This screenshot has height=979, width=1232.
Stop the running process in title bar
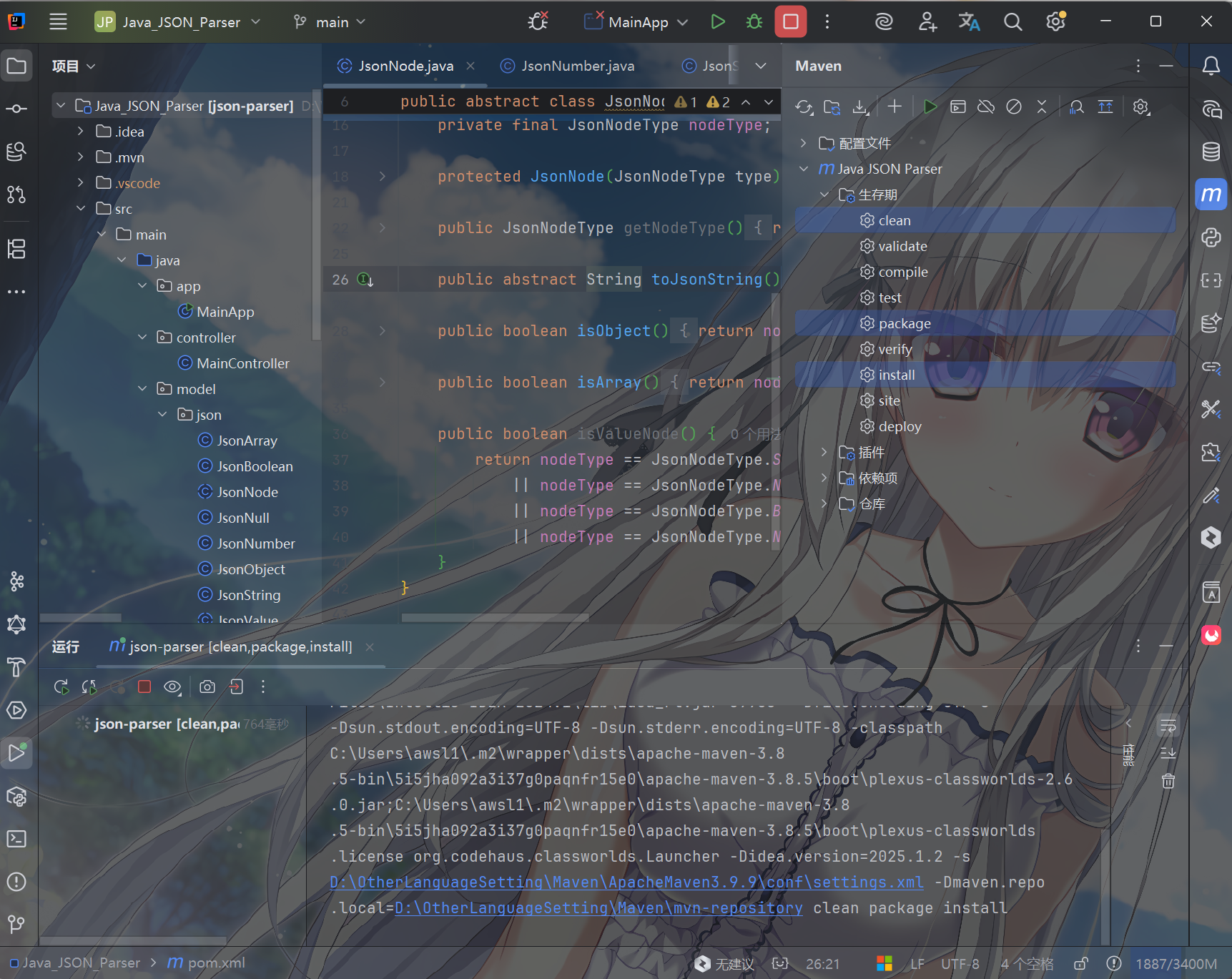(x=791, y=22)
